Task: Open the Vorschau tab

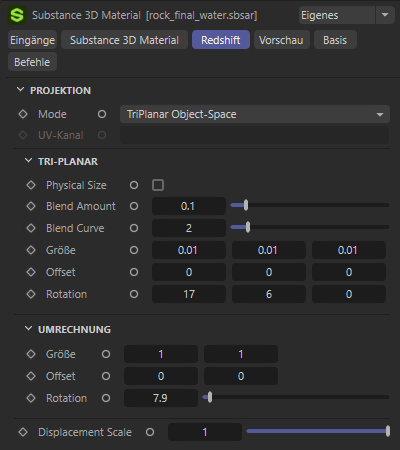Action: coord(282,40)
